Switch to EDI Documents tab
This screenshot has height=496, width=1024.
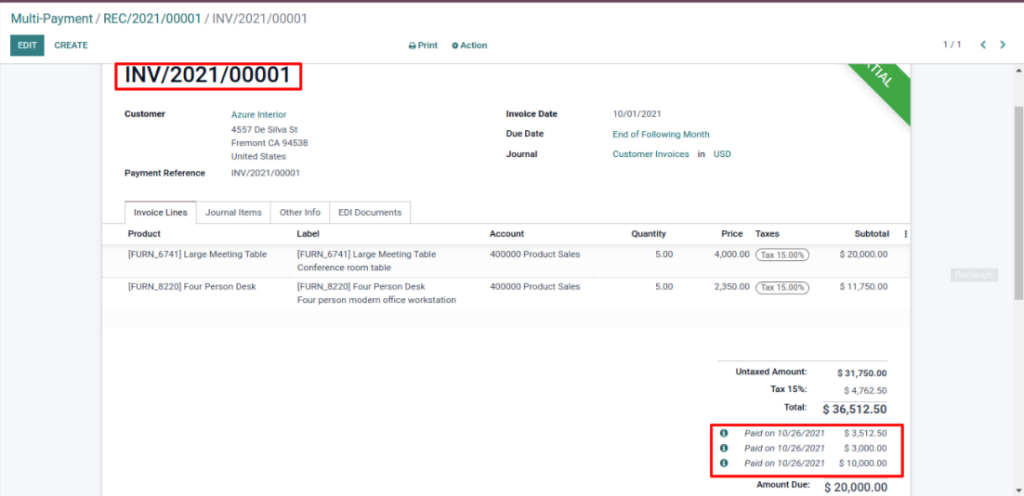(x=370, y=212)
